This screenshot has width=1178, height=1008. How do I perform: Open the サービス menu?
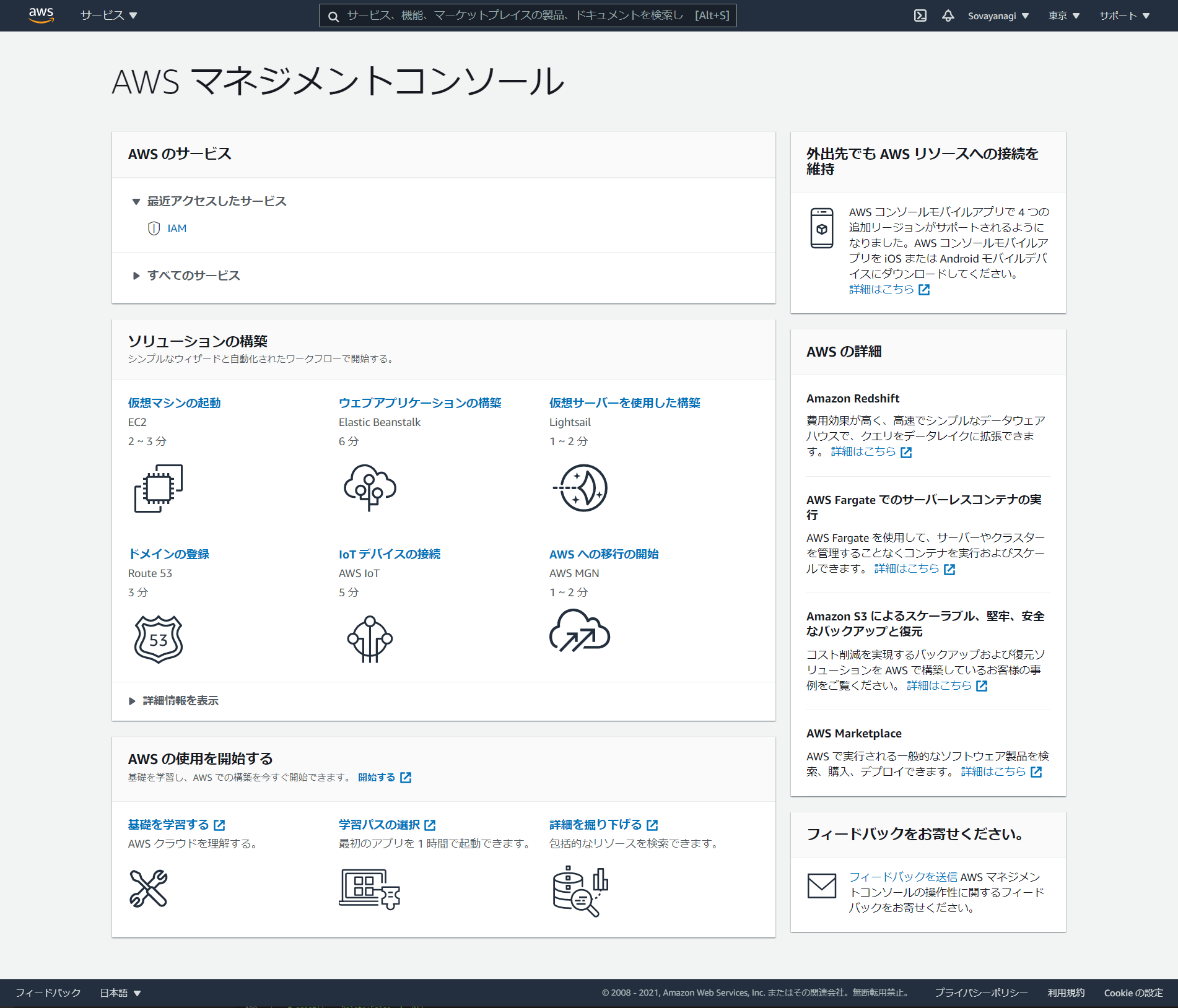(108, 15)
